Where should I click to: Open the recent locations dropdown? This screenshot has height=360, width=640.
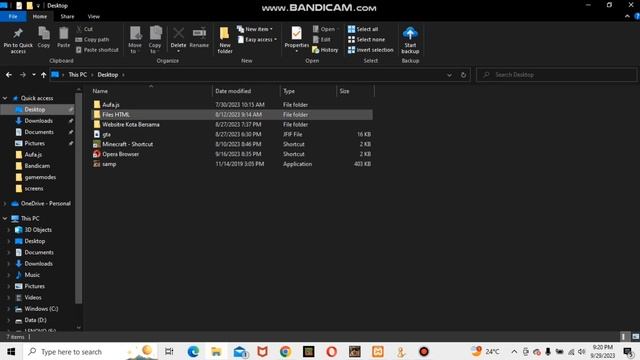click(x=33, y=75)
